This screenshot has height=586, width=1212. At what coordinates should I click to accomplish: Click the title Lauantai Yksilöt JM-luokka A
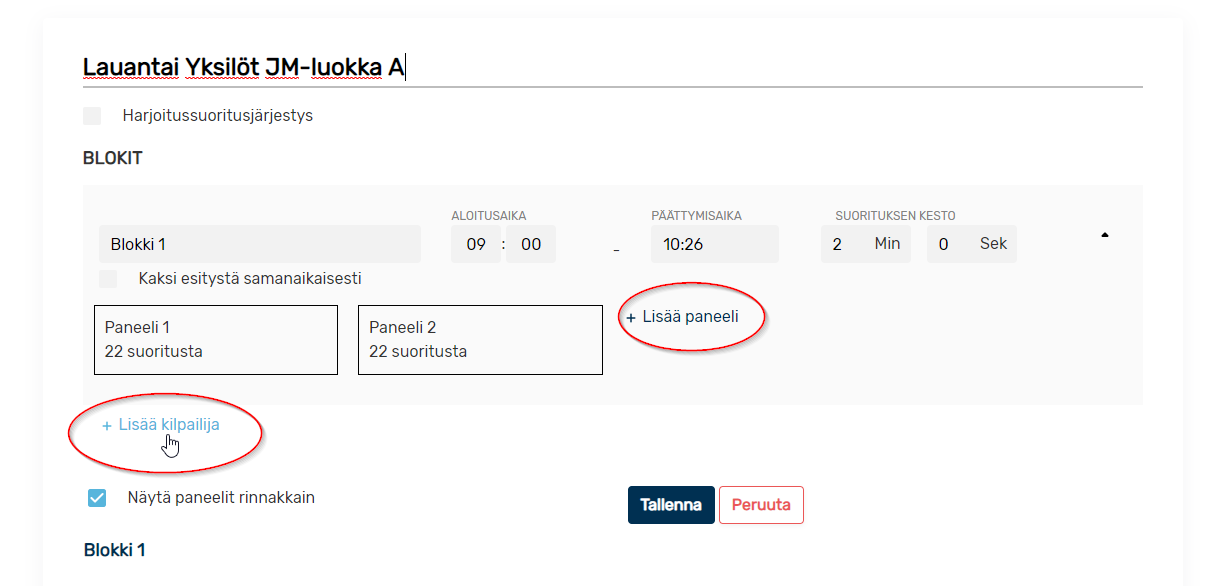244,68
